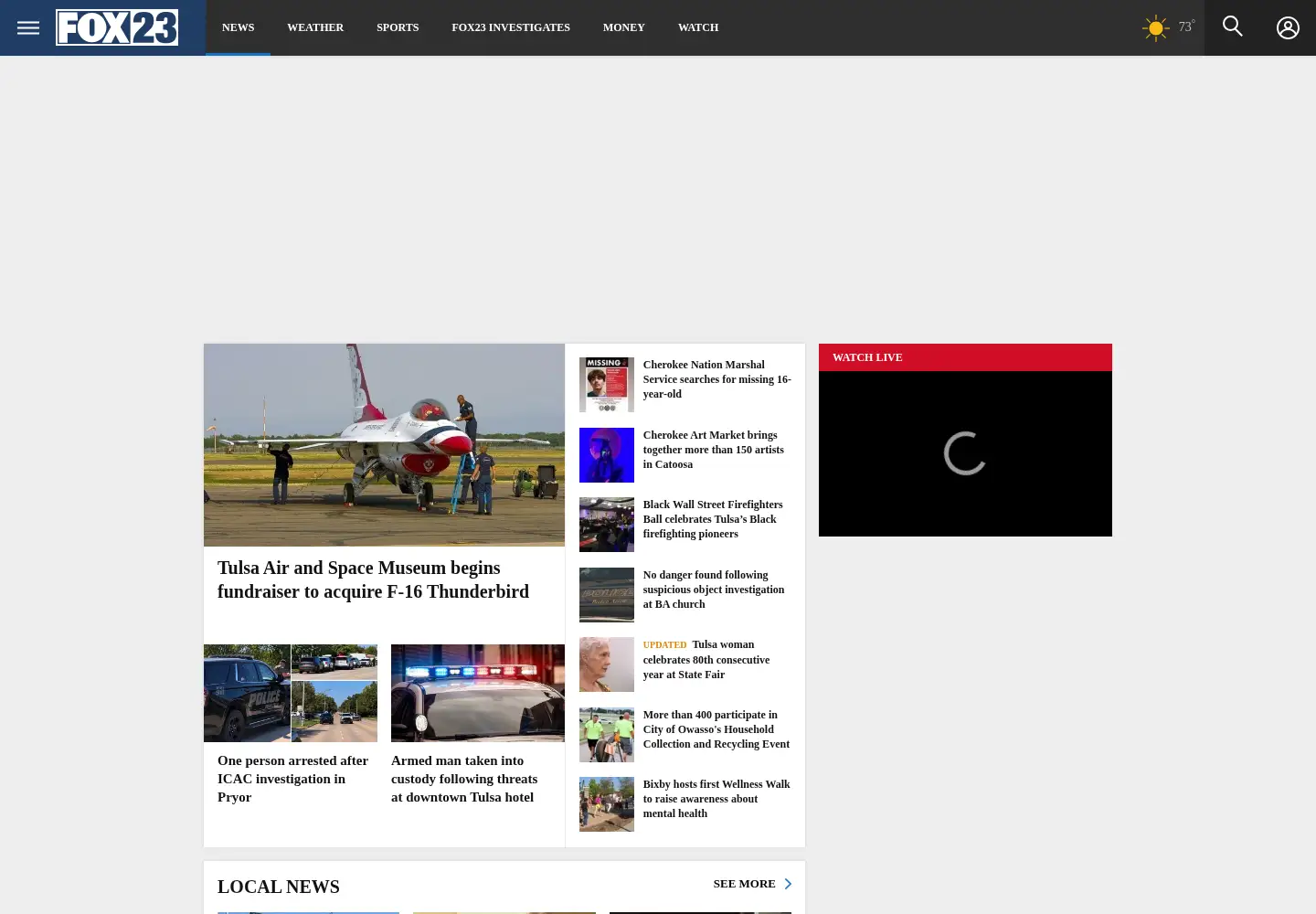The height and width of the screenshot is (914, 1316).
Task: Open the BA church suspicious object story
Action: coord(714,590)
